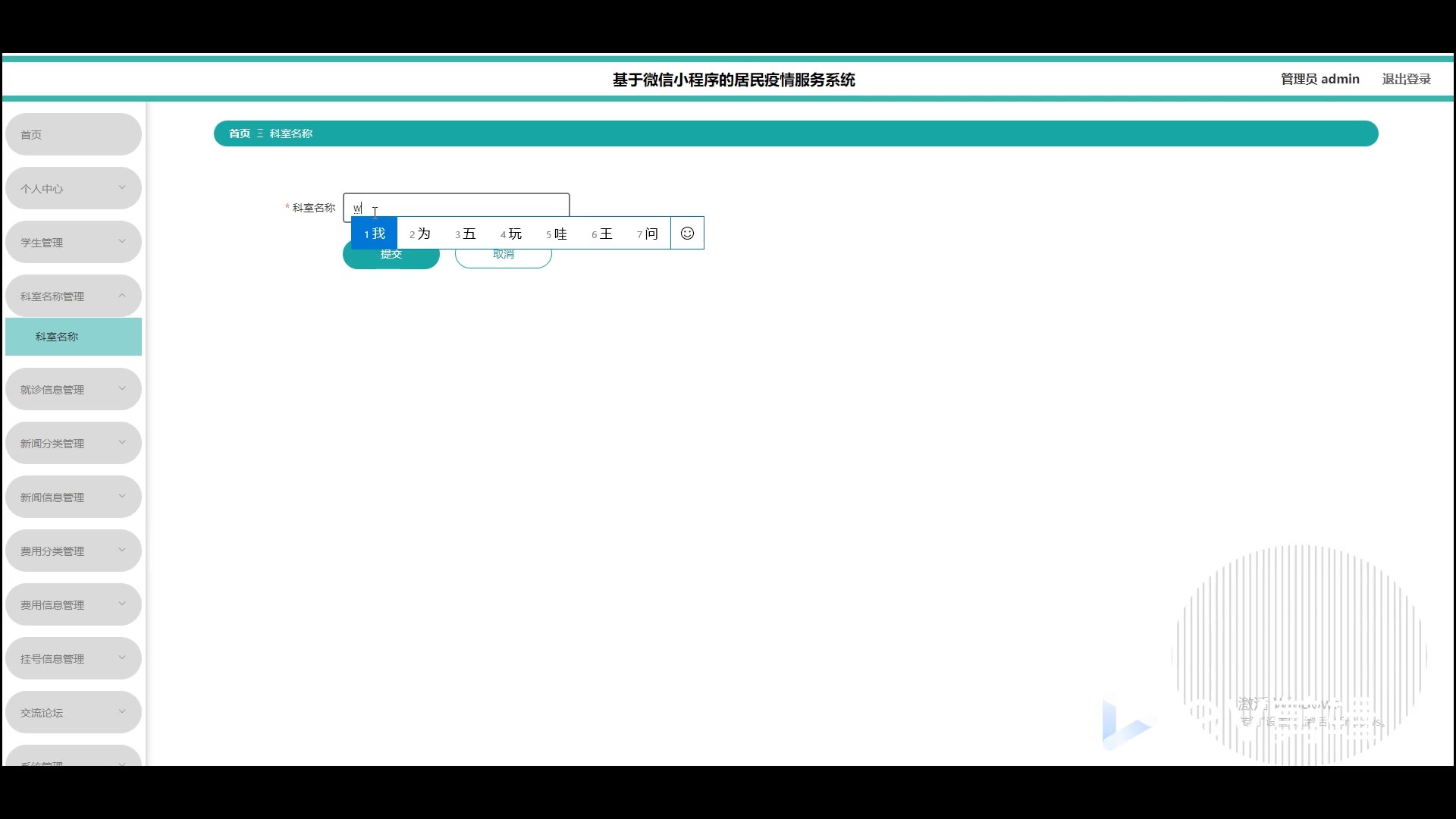Choose IME candidate 5 哇
This screenshot has width=1456, height=819.
click(x=557, y=234)
